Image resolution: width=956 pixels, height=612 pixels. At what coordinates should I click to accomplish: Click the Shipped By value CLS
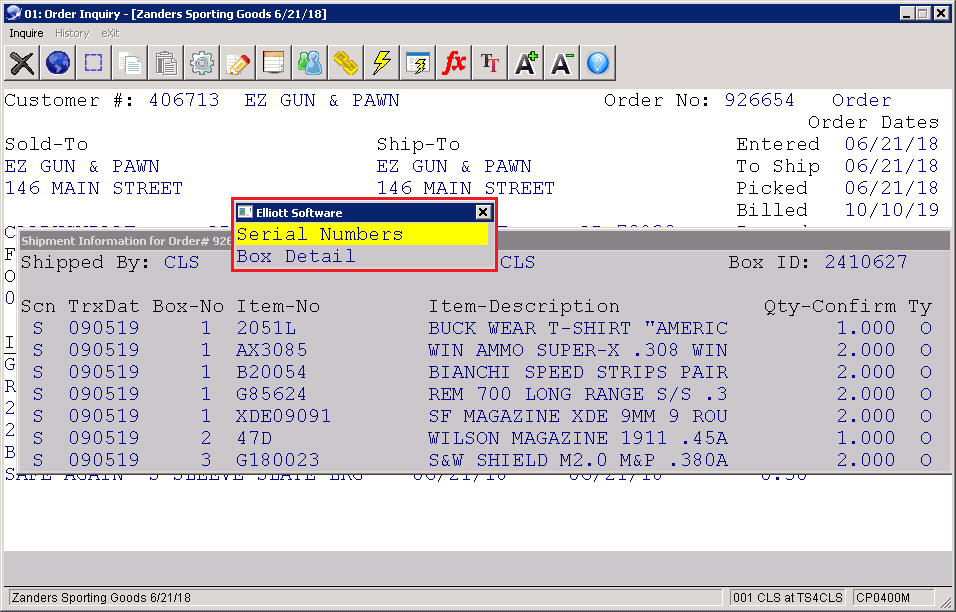(x=182, y=262)
